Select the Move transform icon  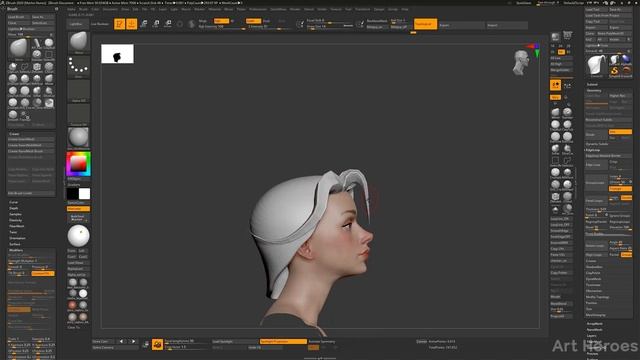pyautogui.click(x=144, y=24)
